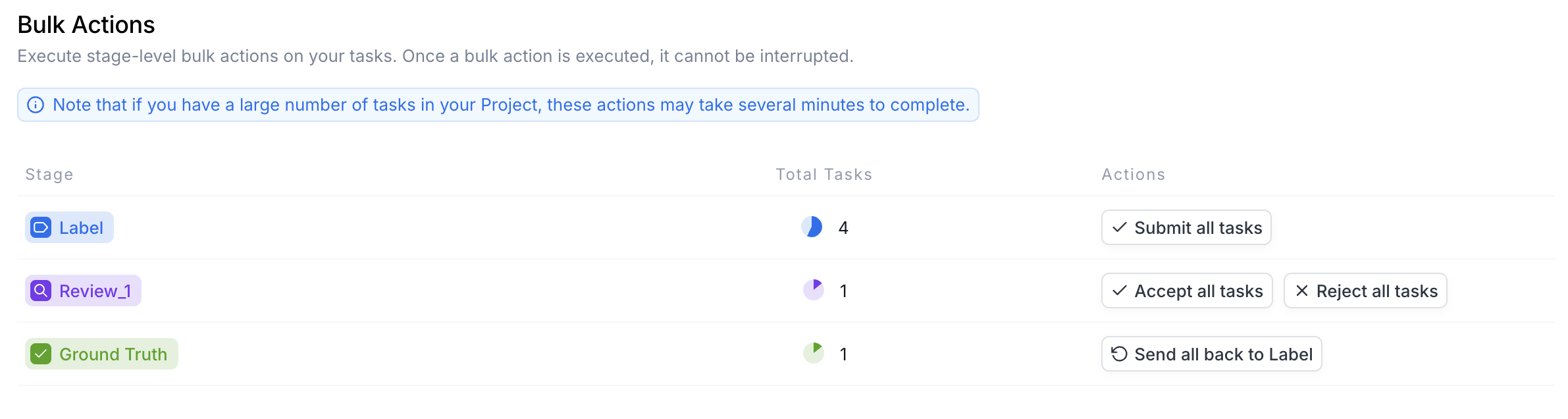Click the green Ground Truth checkmark icon
Viewport: 1568px width, 419px height.
point(41,354)
